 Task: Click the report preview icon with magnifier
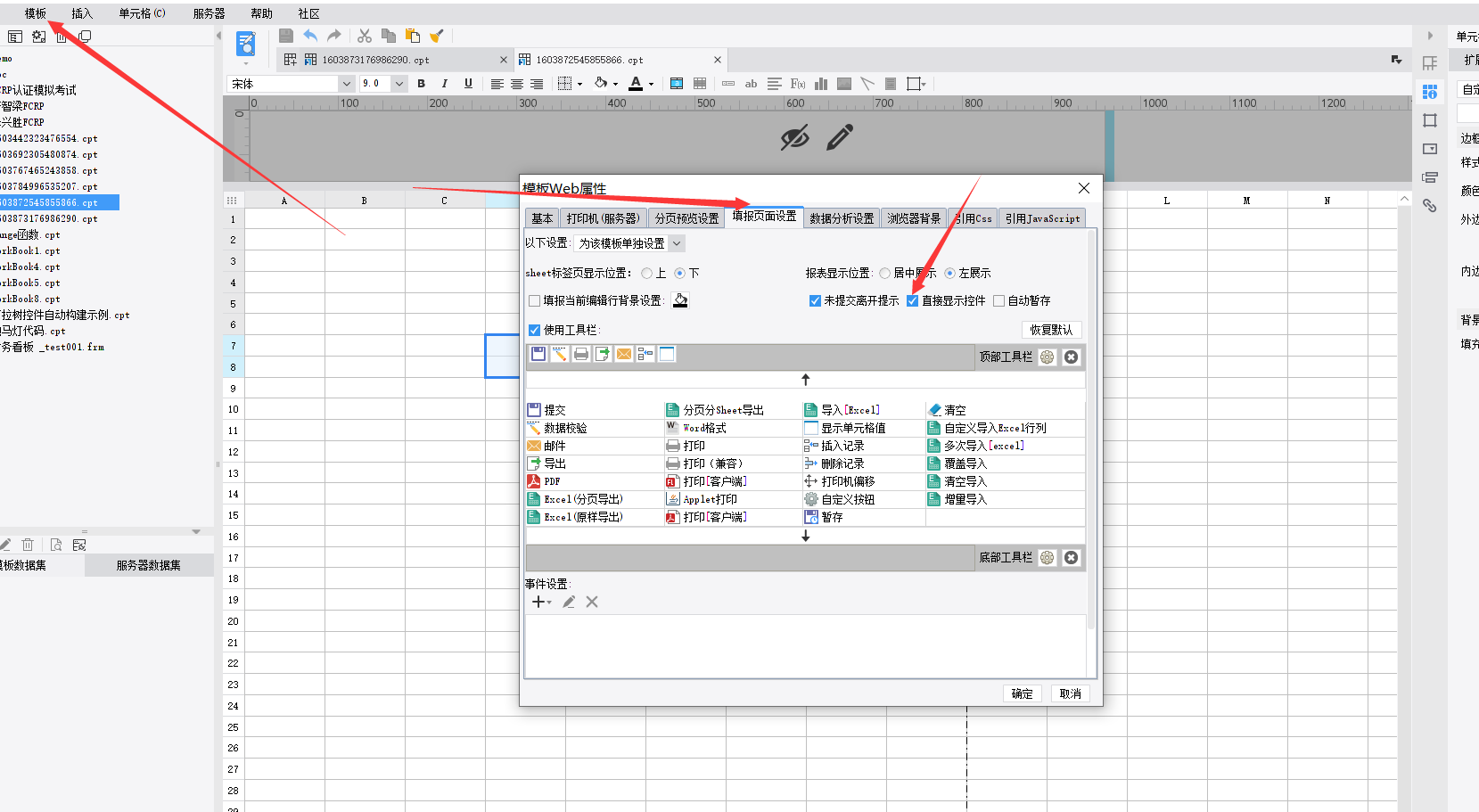click(x=246, y=44)
